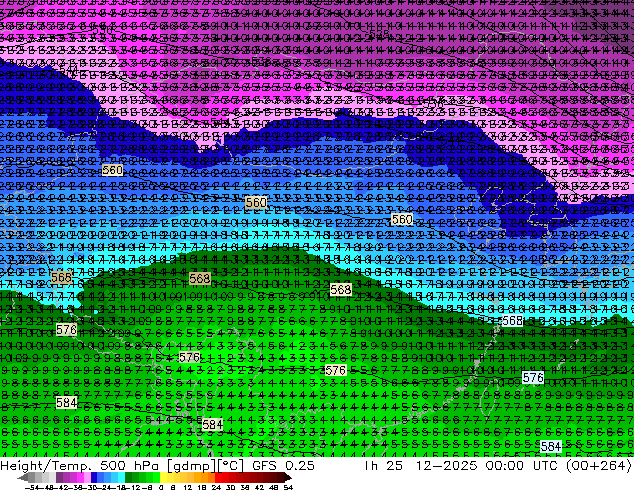Click the "[gdmp]" unit label
This screenshot has height=490, width=634.
191,465
